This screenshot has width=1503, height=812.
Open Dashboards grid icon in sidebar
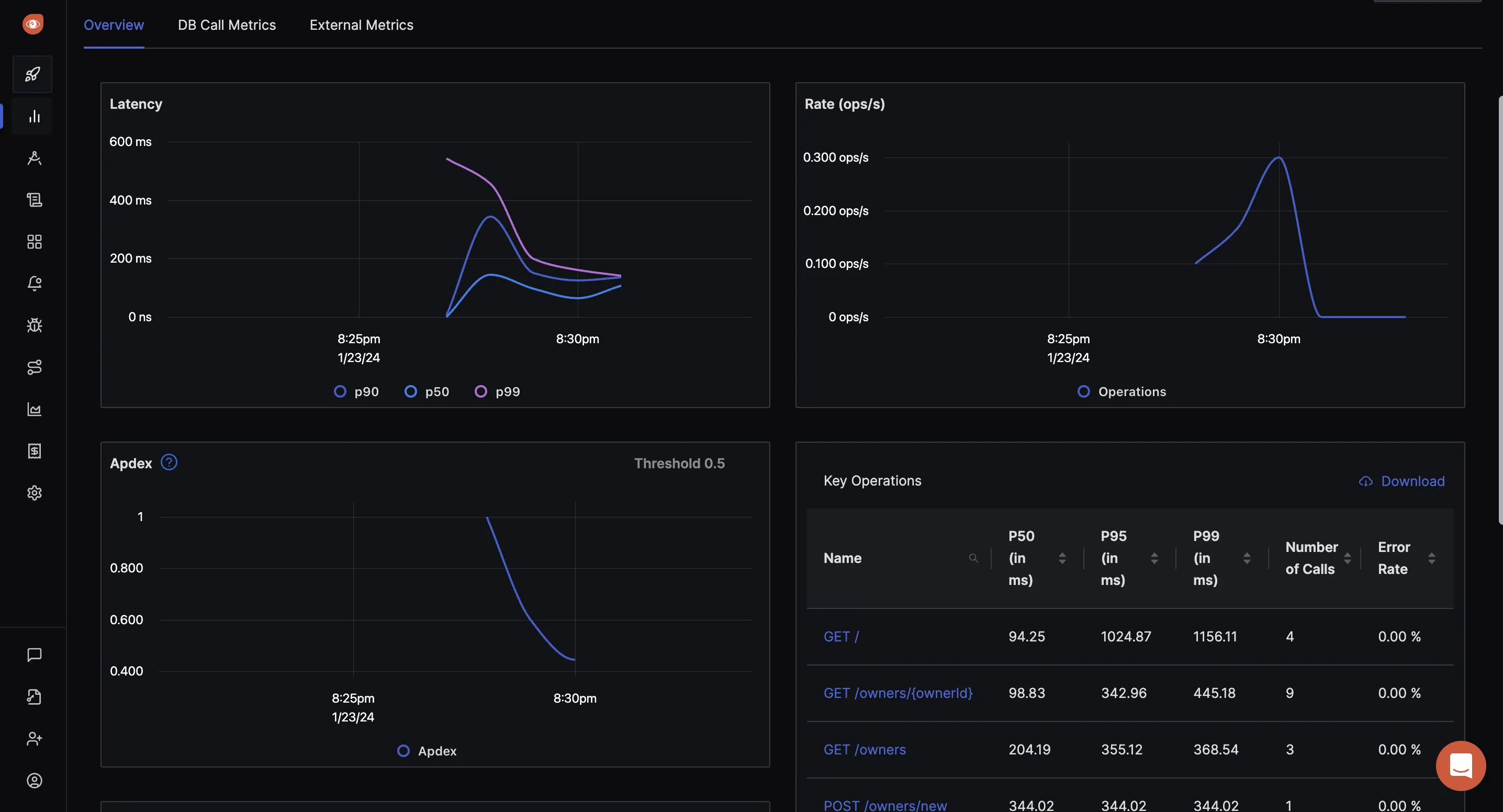coord(35,242)
